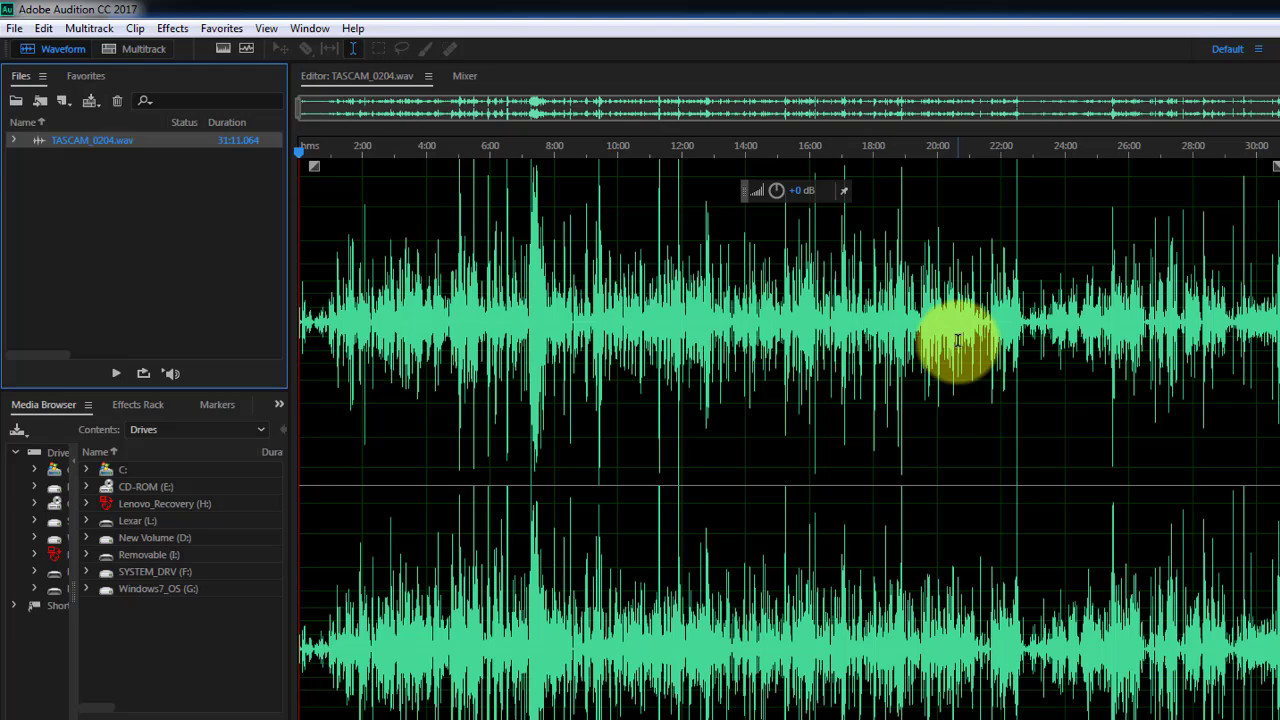Select the Lasso Selection tool
This screenshot has height=720, width=1280.
tap(402, 49)
